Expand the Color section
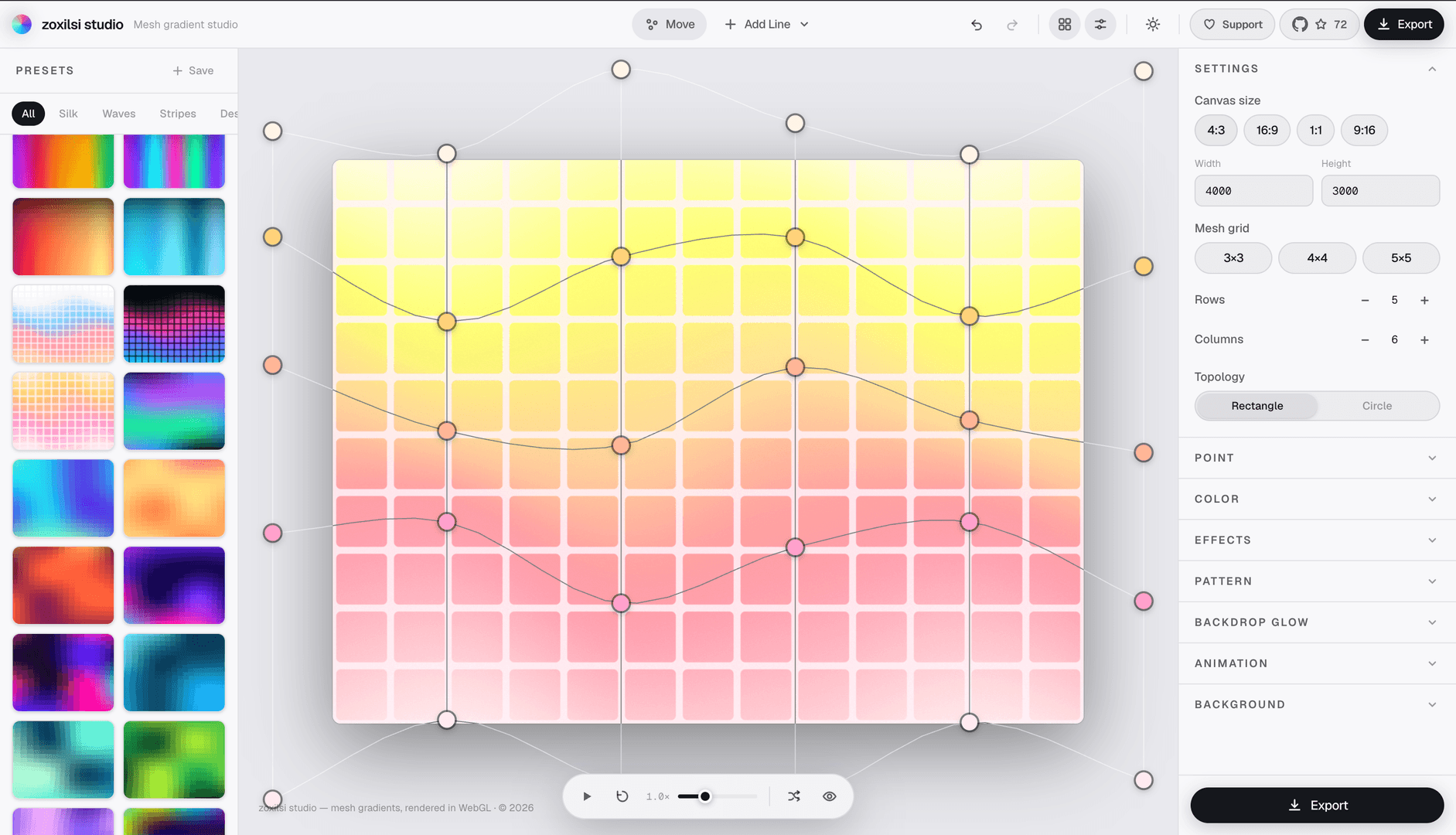 coord(1317,499)
